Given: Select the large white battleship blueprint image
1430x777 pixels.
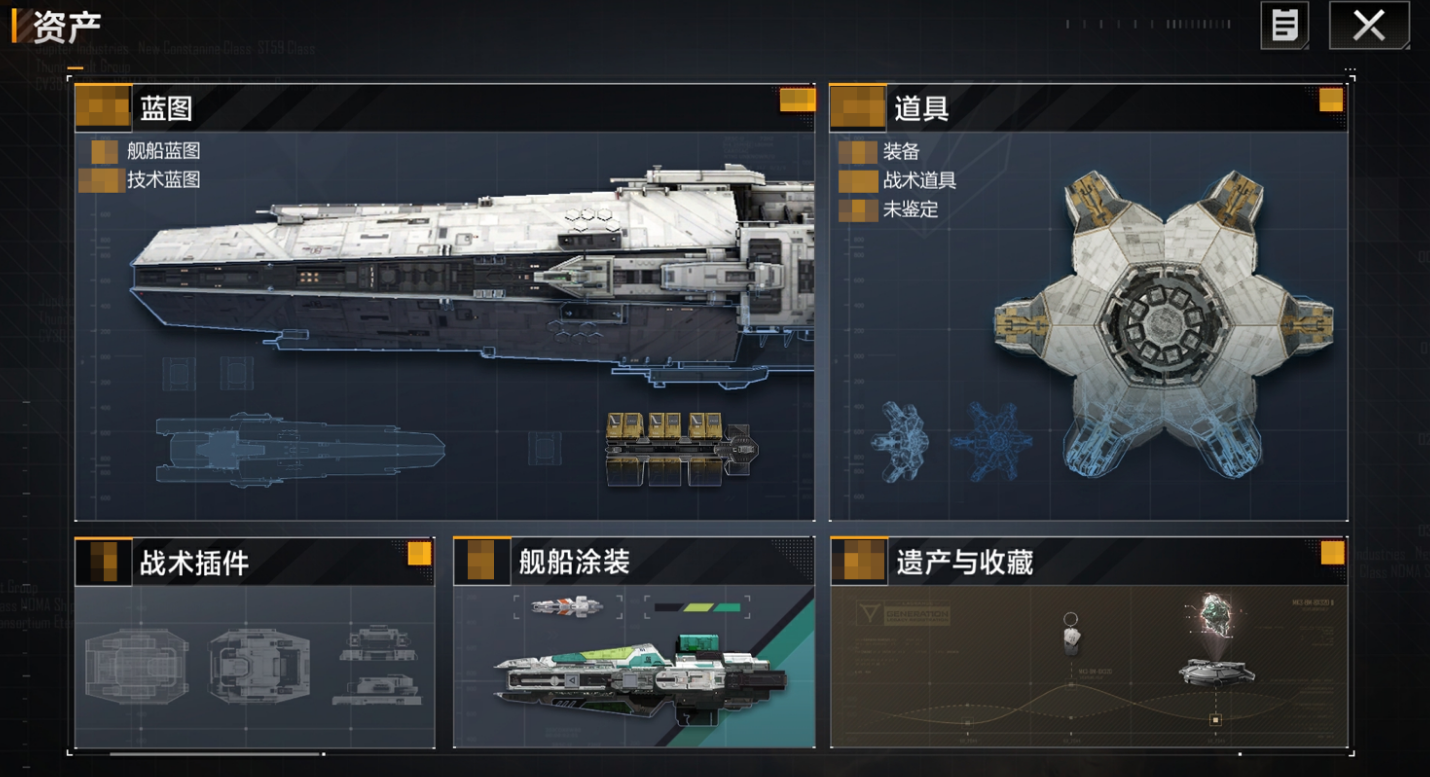Looking at the screenshot, I should click(x=472, y=275).
